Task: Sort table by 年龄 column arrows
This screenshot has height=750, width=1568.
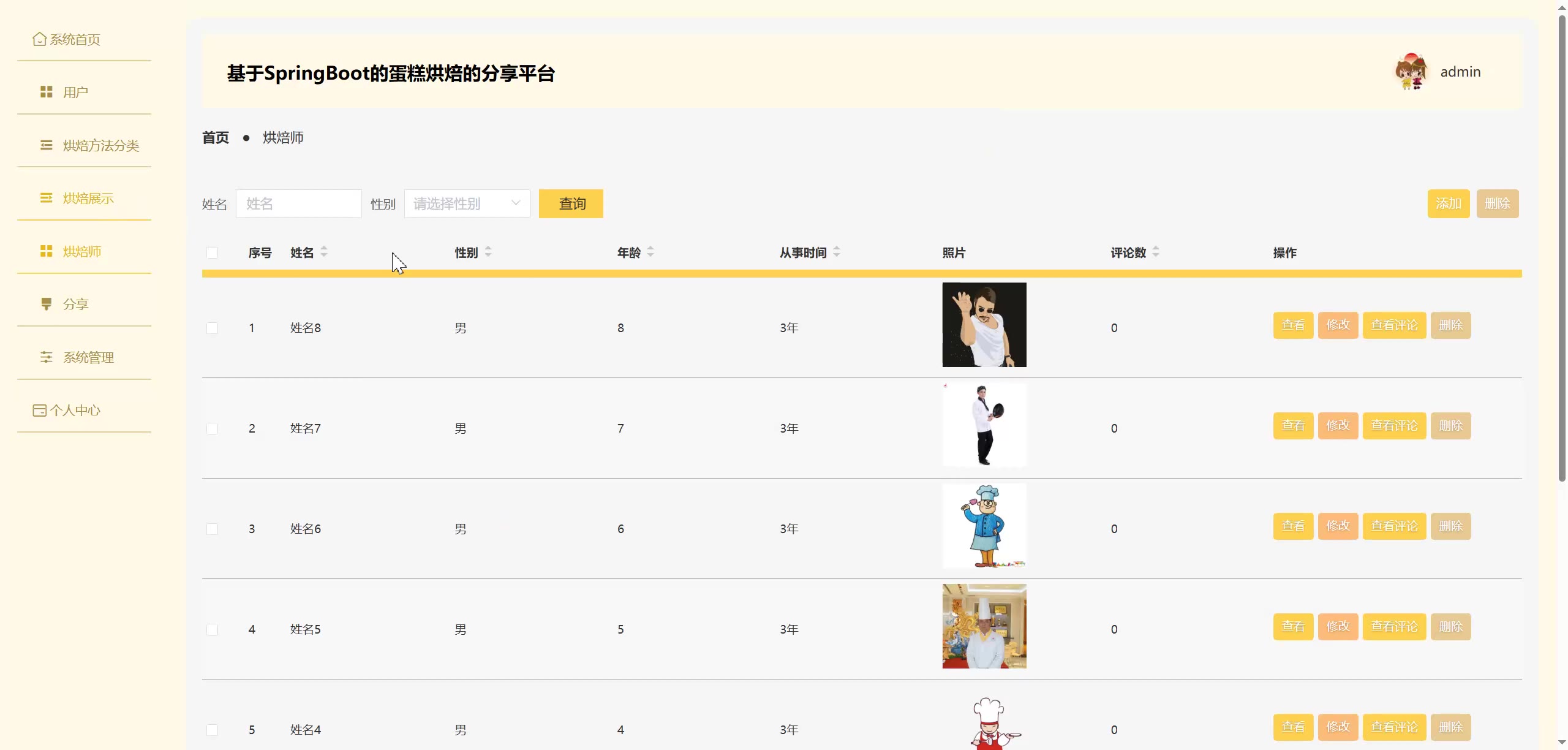Action: coord(650,252)
